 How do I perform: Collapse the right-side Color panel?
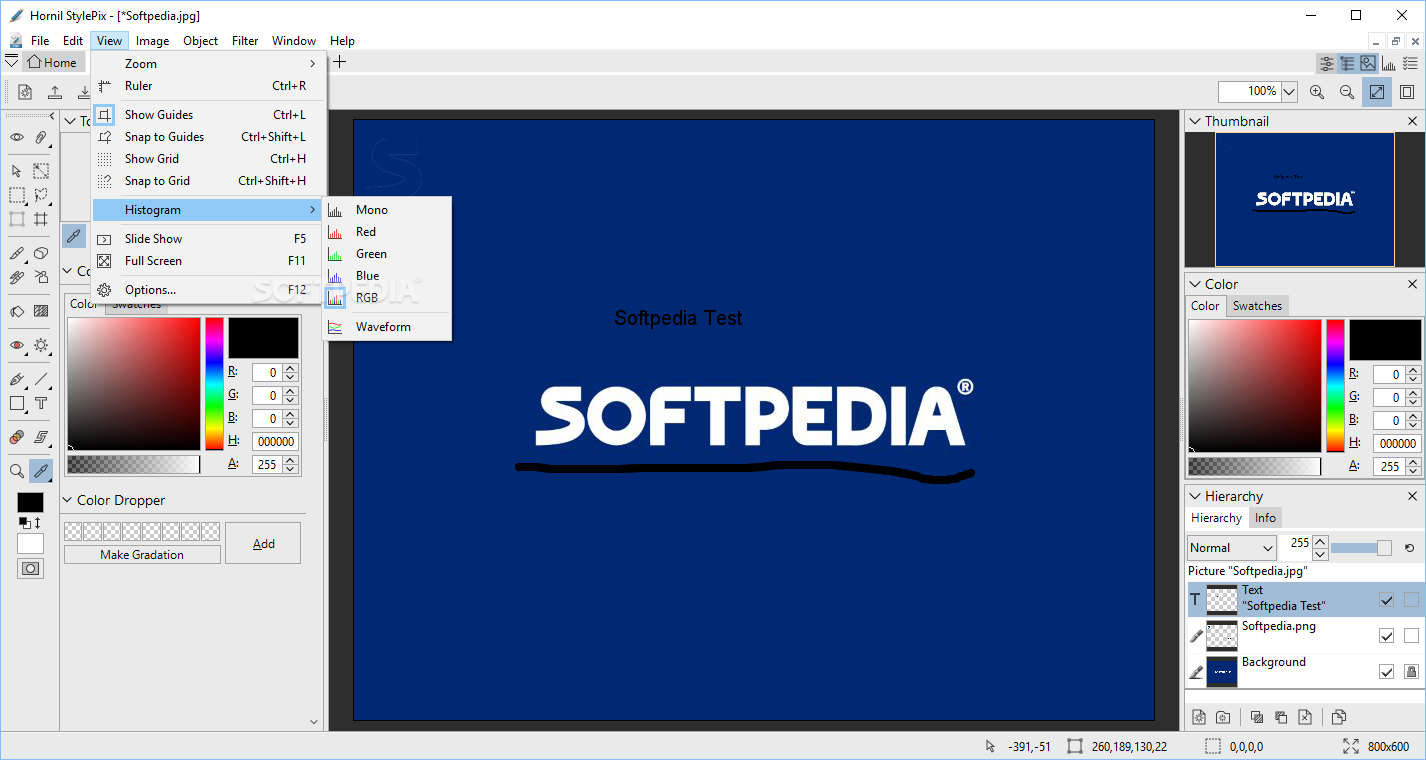tap(1193, 284)
